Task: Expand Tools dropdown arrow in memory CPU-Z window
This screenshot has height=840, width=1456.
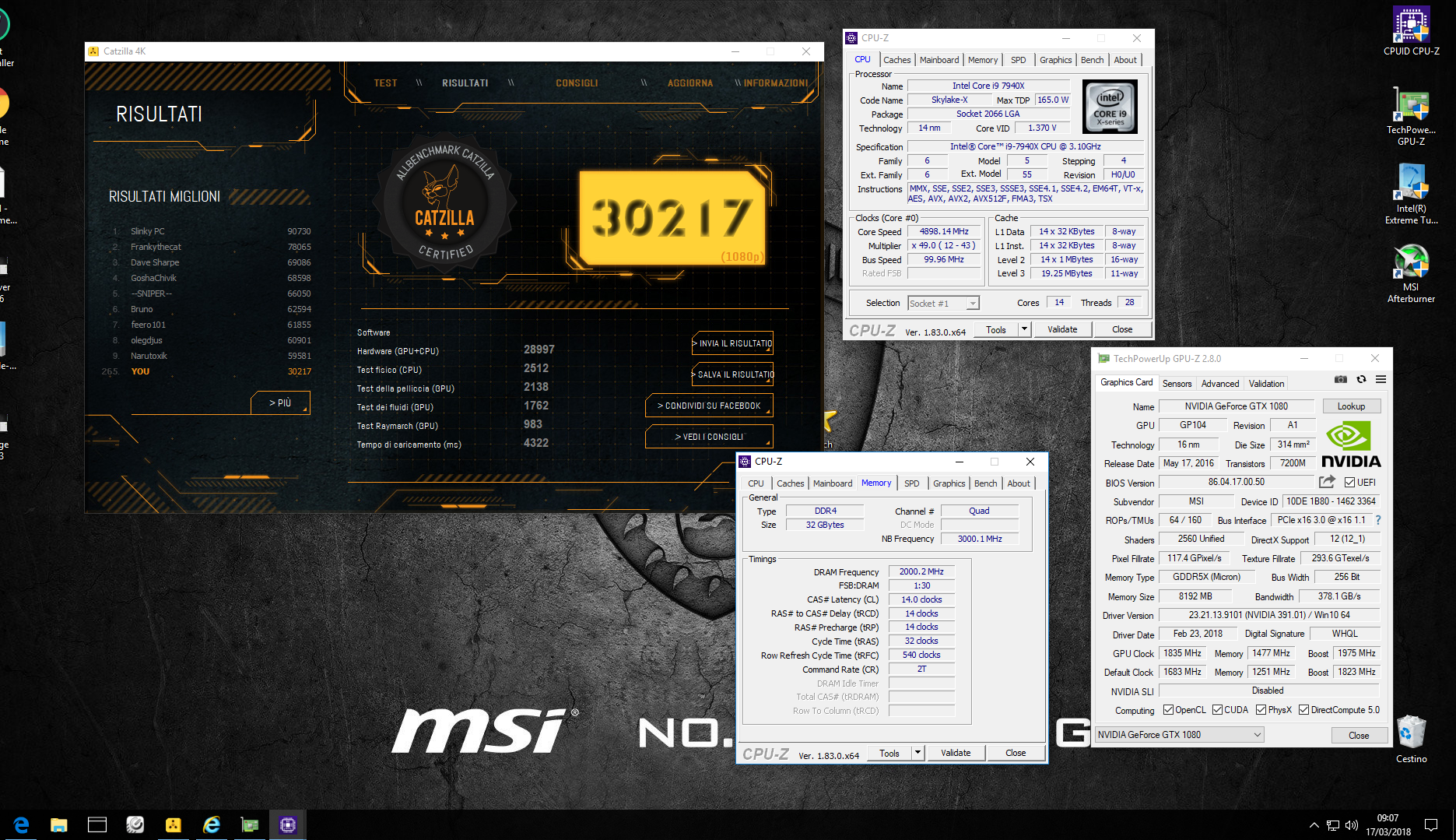Action: pos(917,753)
